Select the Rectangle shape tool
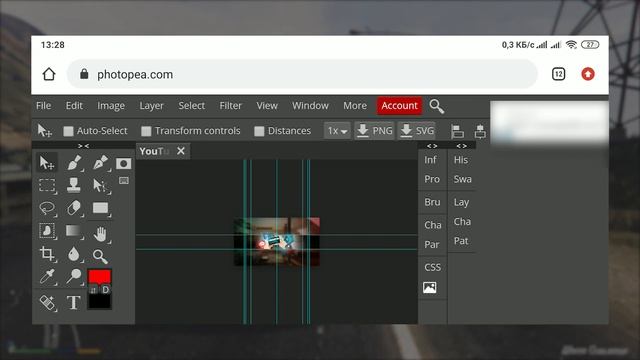The image size is (640, 360). click(100, 208)
